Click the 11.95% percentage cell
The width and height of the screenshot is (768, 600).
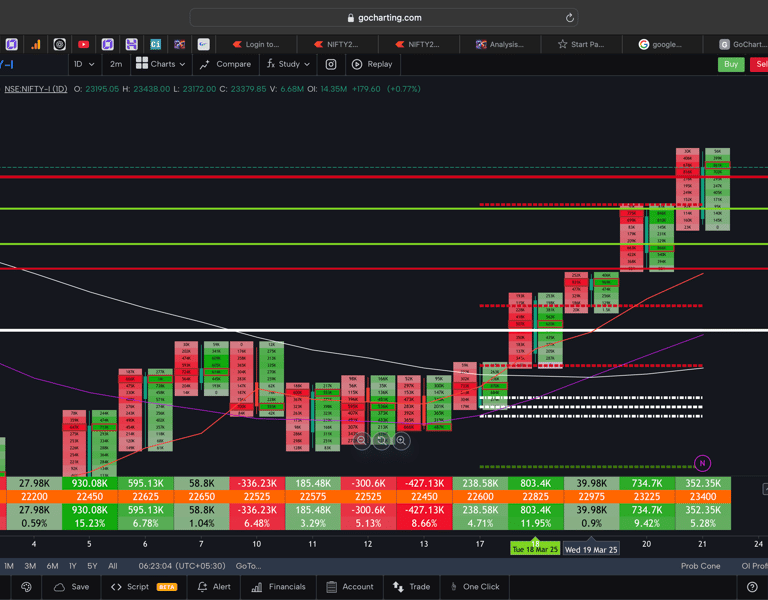pyautogui.click(x=535, y=523)
